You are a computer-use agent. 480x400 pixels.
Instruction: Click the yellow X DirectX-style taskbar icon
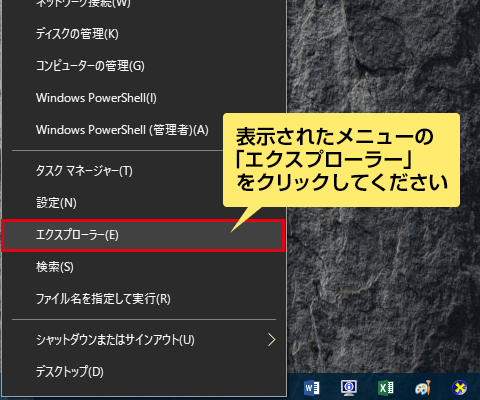point(460,388)
